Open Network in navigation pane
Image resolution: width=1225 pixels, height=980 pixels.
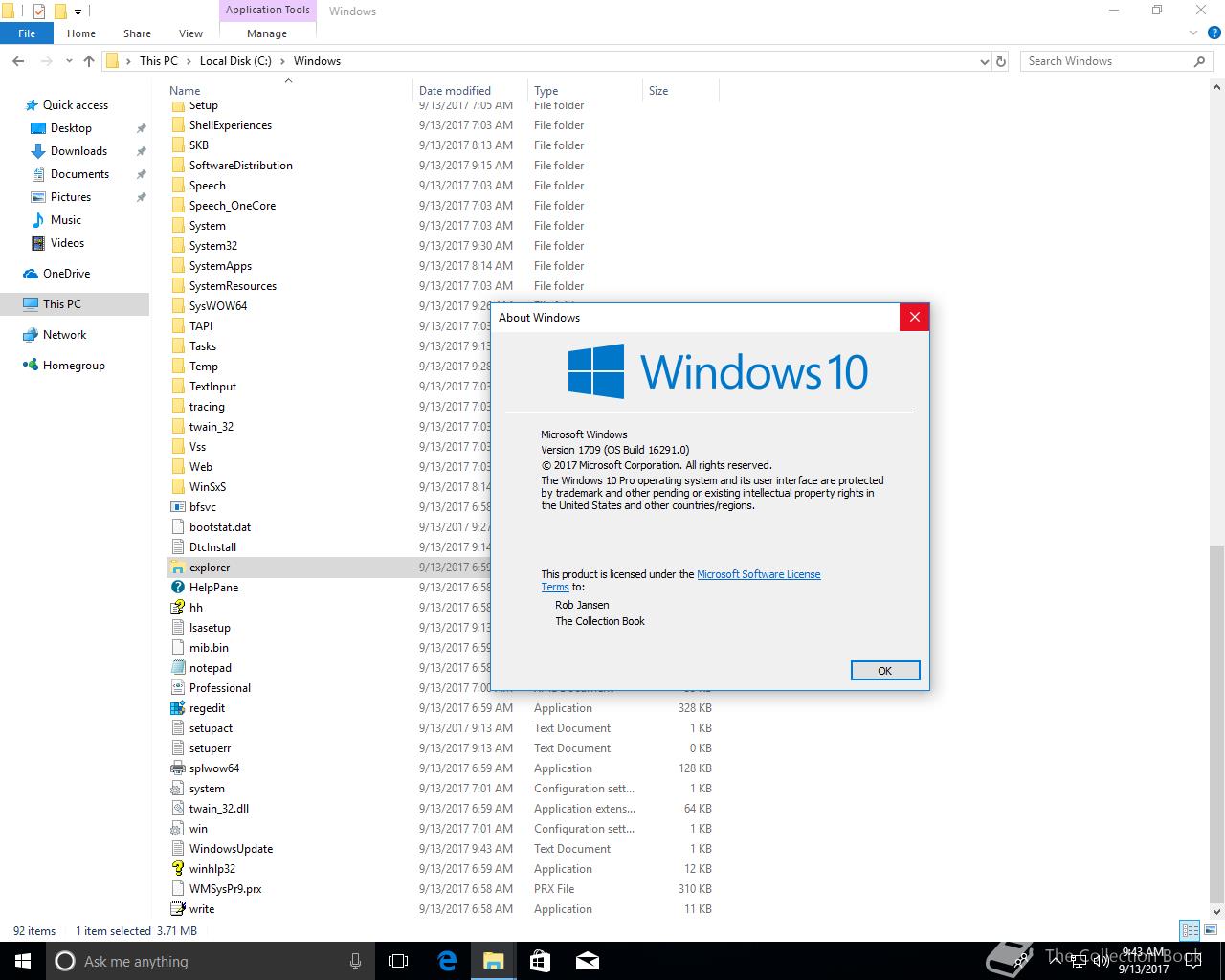coord(64,335)
